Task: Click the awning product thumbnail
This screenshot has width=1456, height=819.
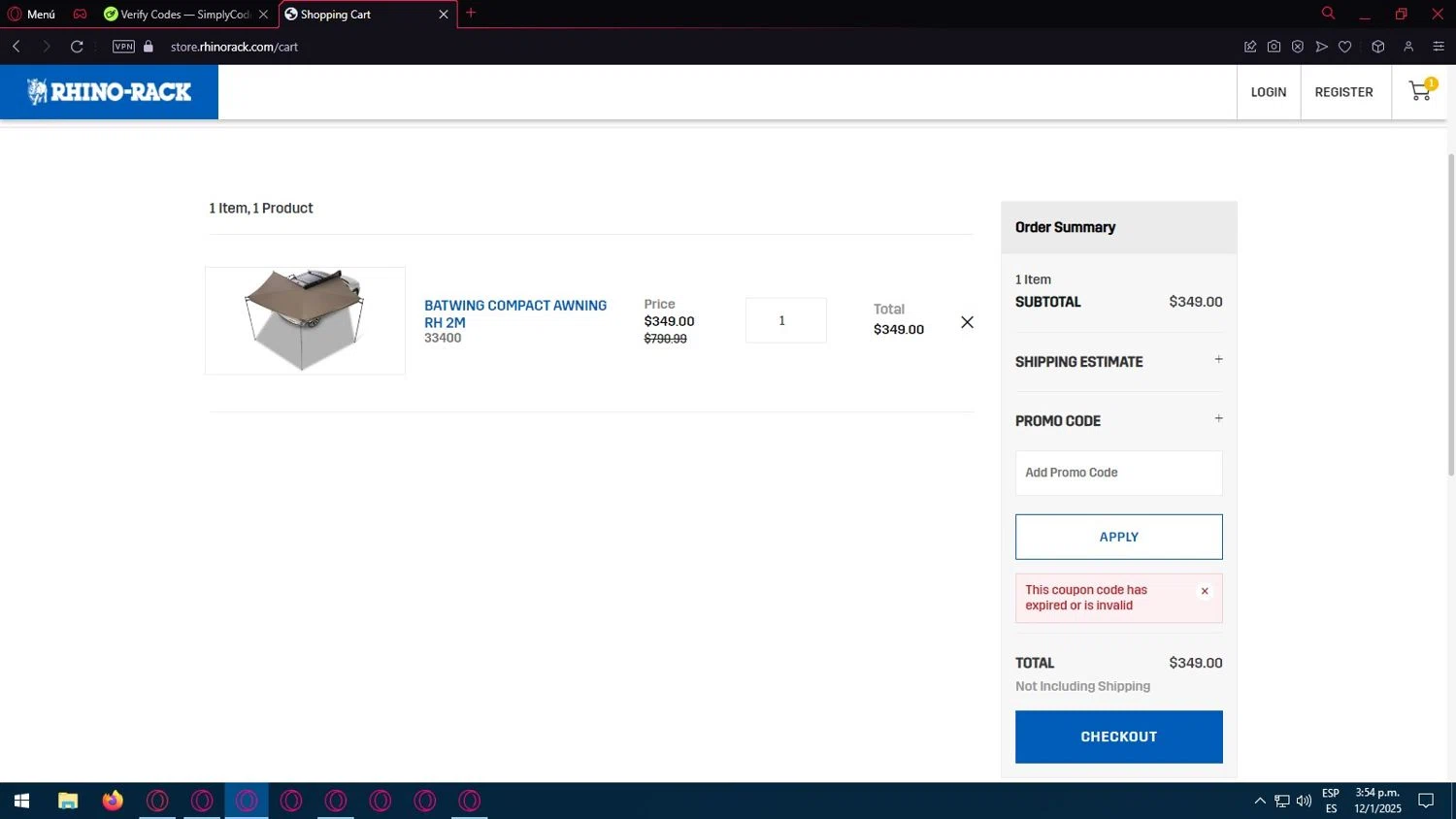Action: [x=305, y=320]
